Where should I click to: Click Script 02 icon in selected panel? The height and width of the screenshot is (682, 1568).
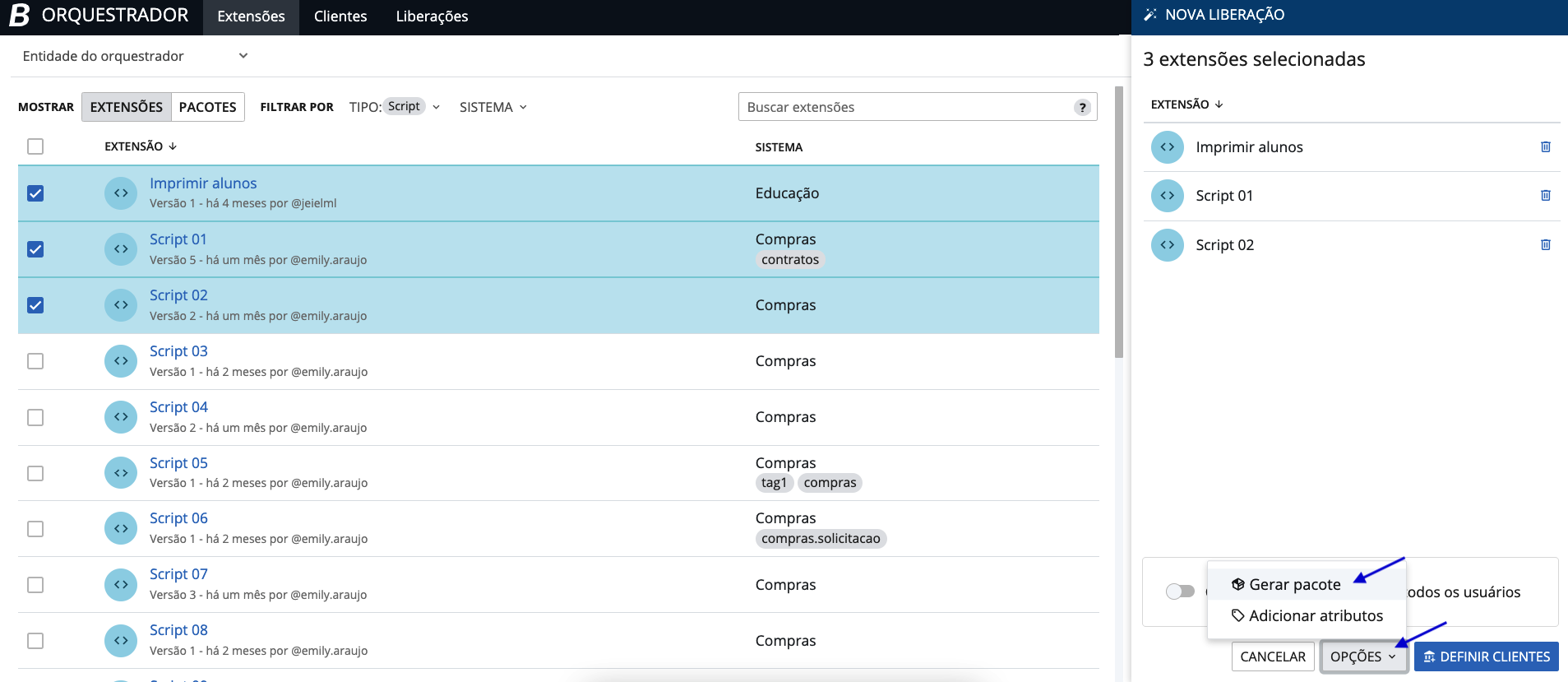[1168, 245]
